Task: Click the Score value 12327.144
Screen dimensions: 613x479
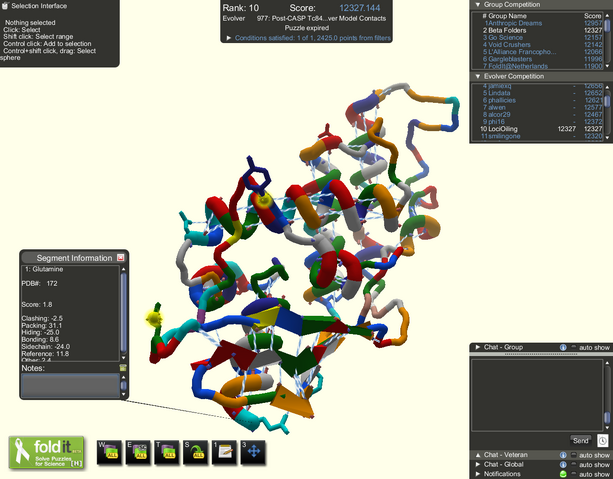Action: [360, 8]
